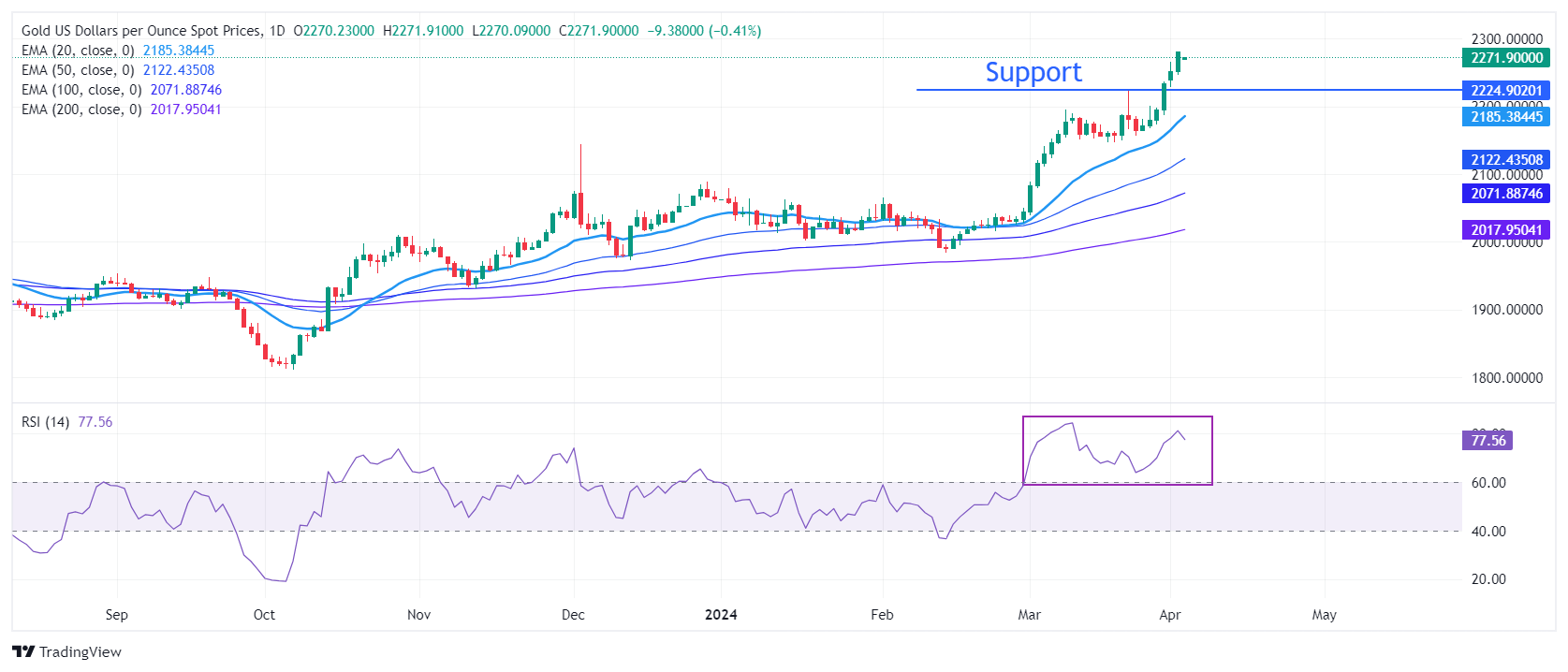Select the purple 2017.95041 EMA 200 tag
Screen dimensions: 1568x672
point(1505,230)
